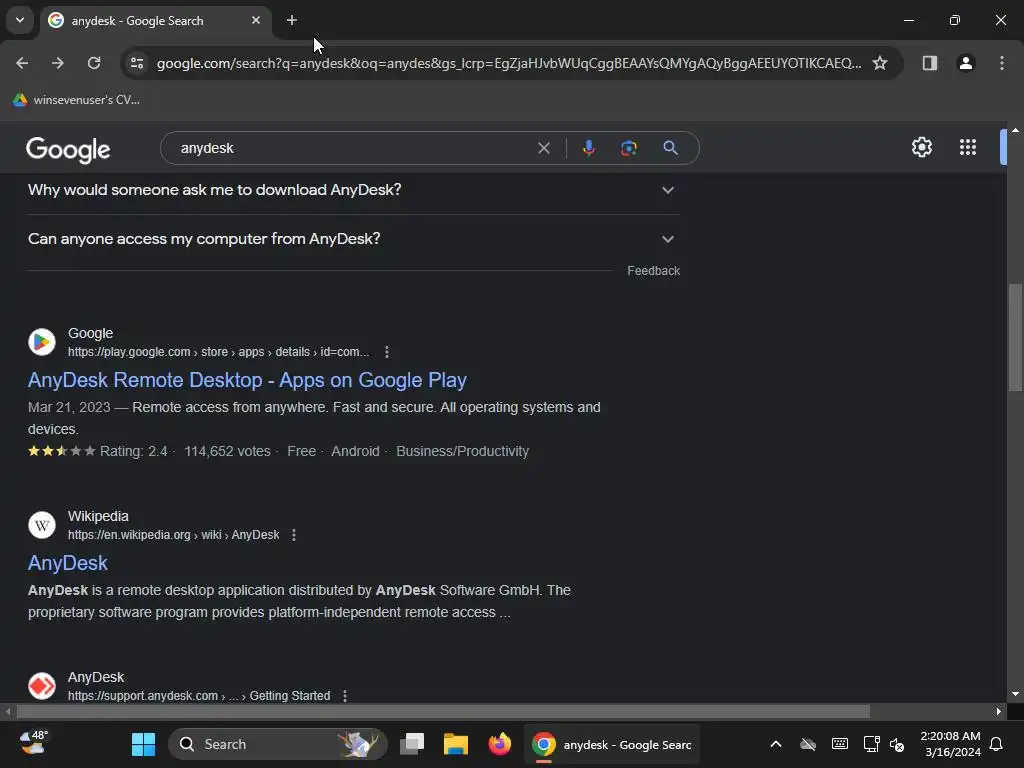Go to Google homepage via logo
1024x768 pixels.
(x=68, y=150)
